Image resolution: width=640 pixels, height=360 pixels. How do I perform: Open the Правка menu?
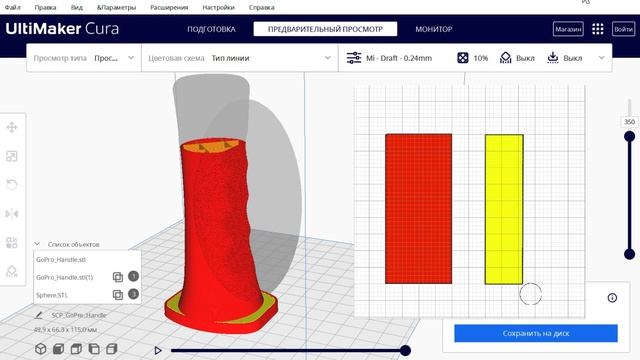[45, 7]
